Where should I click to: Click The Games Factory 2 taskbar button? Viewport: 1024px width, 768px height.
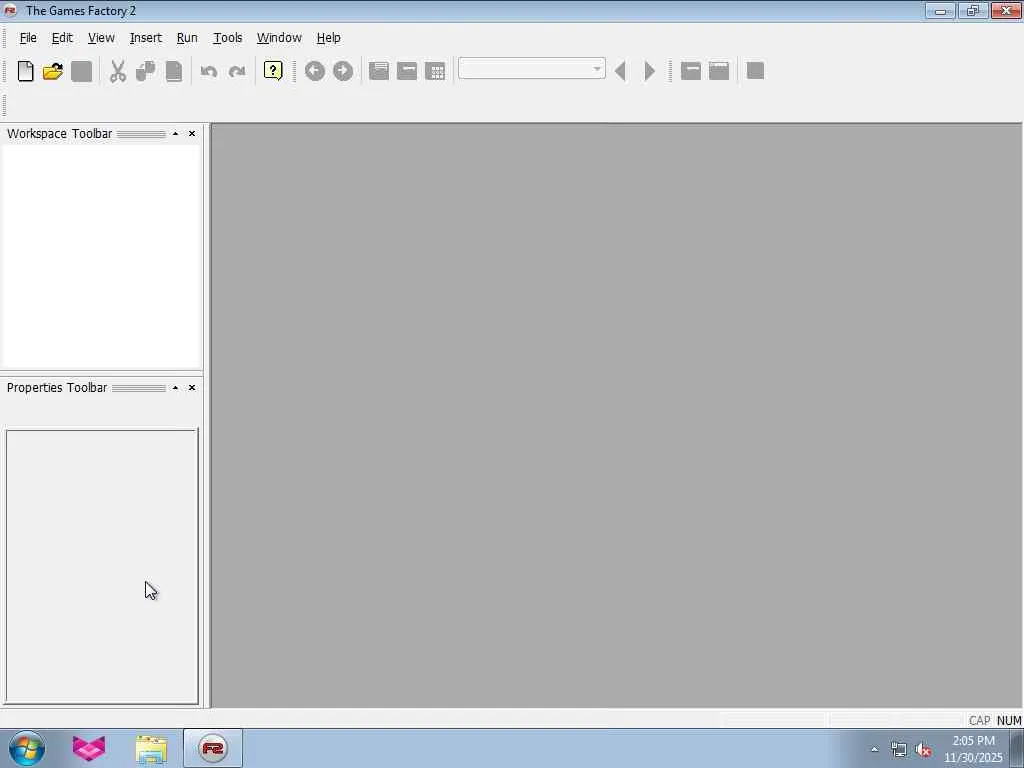pos(213,748)
